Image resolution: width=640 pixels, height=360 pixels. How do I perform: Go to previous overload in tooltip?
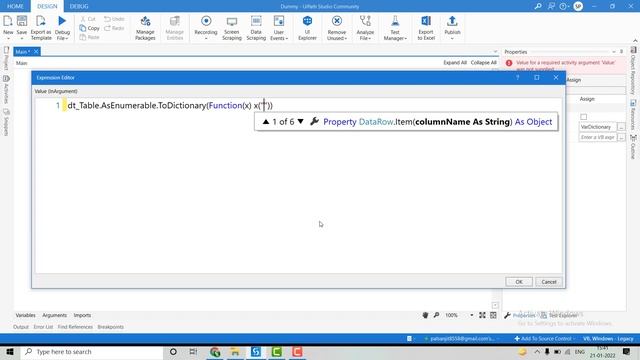coord(266,122)
